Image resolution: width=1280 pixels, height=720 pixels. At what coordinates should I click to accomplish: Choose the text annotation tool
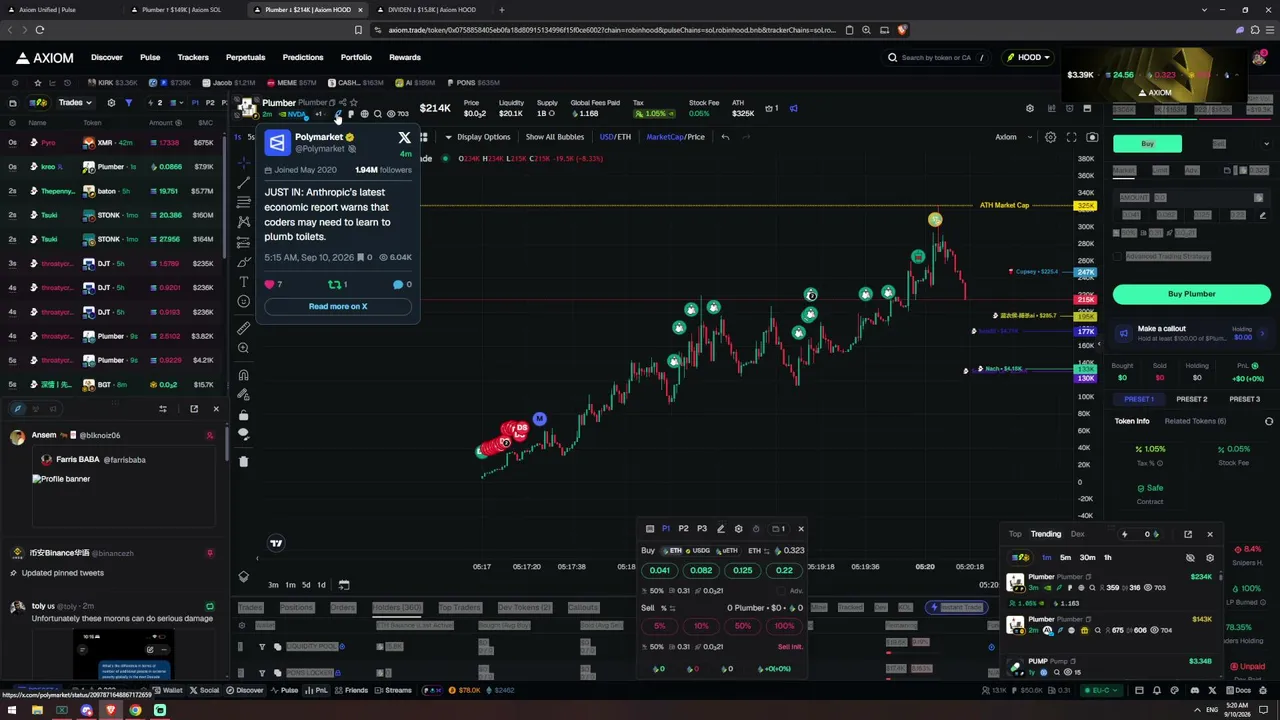243,282
